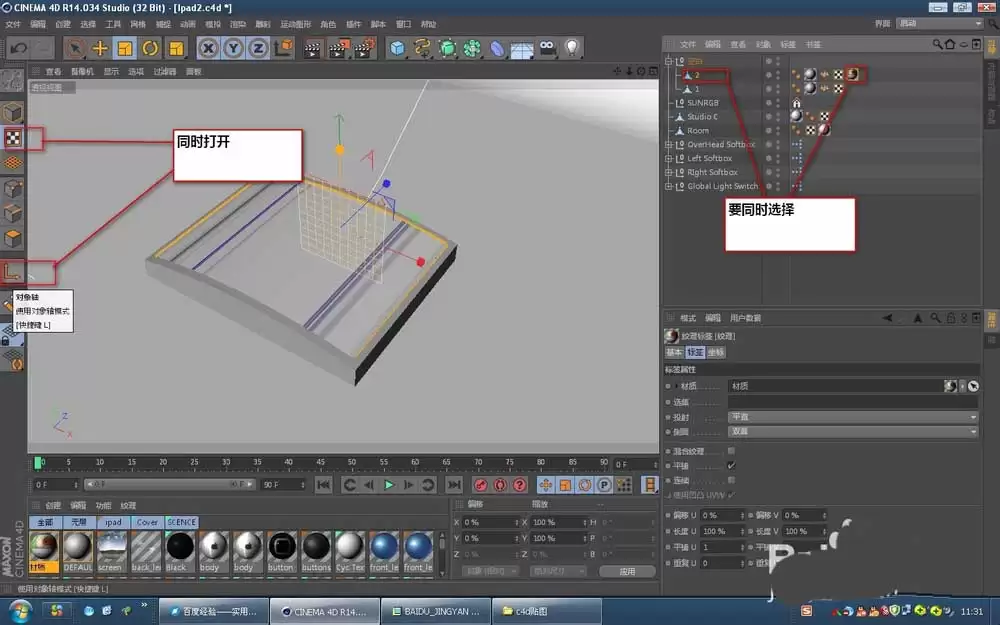
Task: Activate the Rotate tool
Action: [x=148, y=47]
